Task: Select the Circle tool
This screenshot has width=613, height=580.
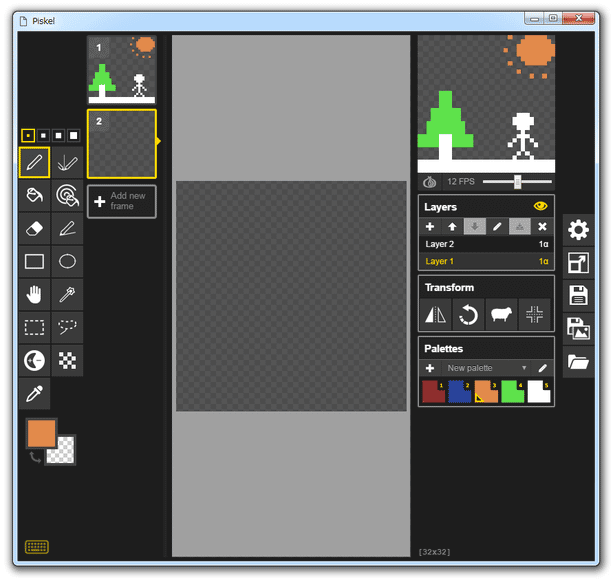Action: point(67,261)
